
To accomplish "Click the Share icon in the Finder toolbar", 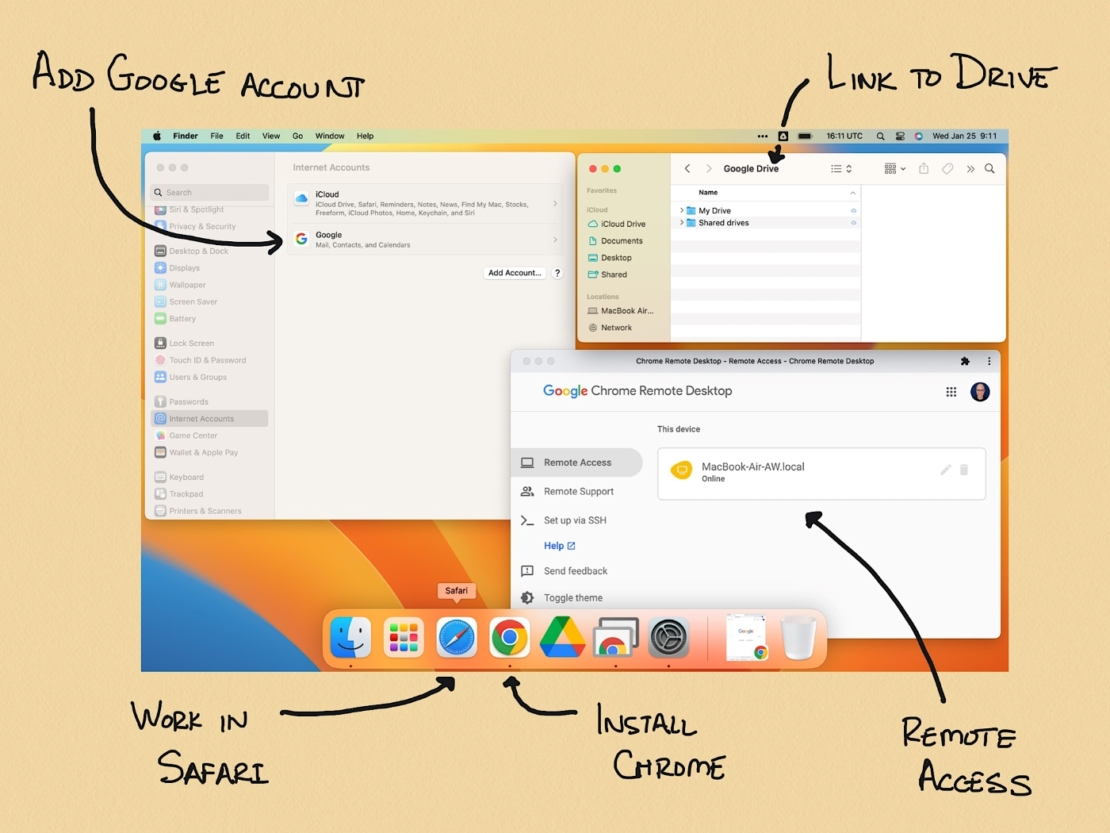I will coord(924,169).
